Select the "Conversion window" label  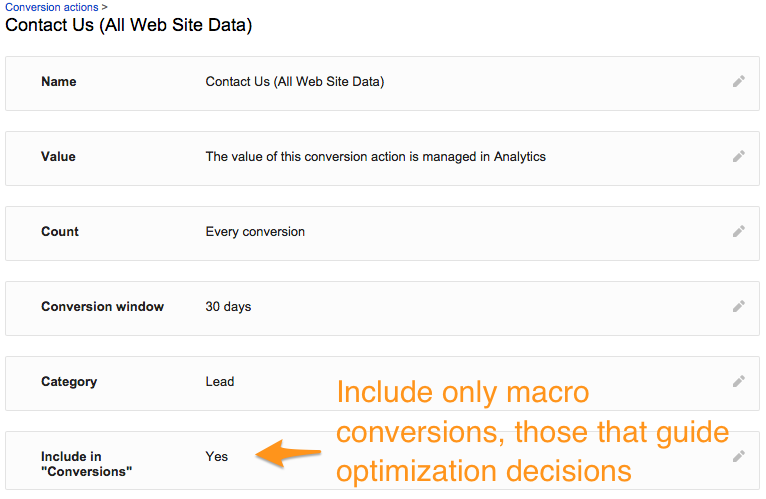tap(103, 306)
